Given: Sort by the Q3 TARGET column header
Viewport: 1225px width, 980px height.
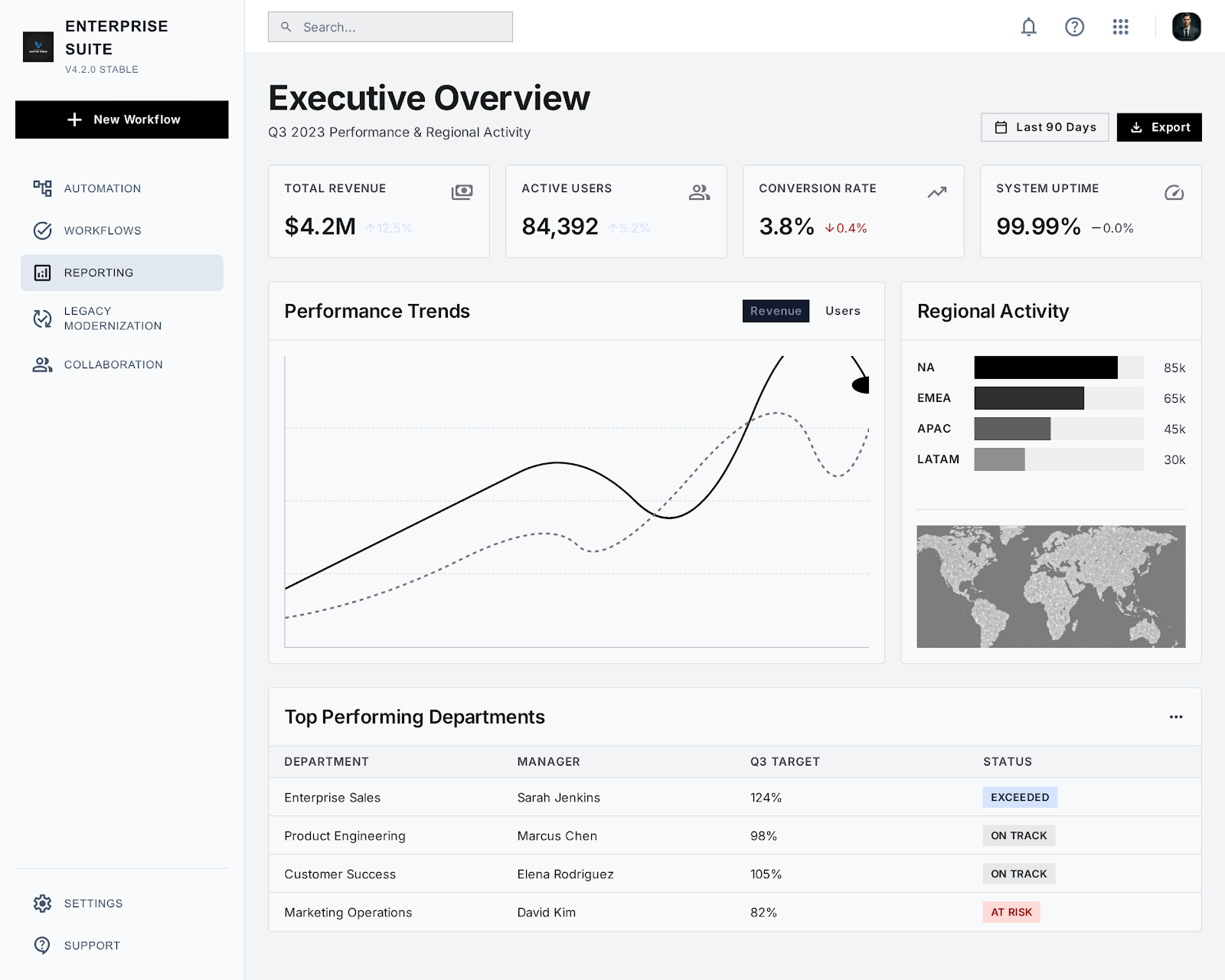Looking at the screenshot, I should 785,762.
